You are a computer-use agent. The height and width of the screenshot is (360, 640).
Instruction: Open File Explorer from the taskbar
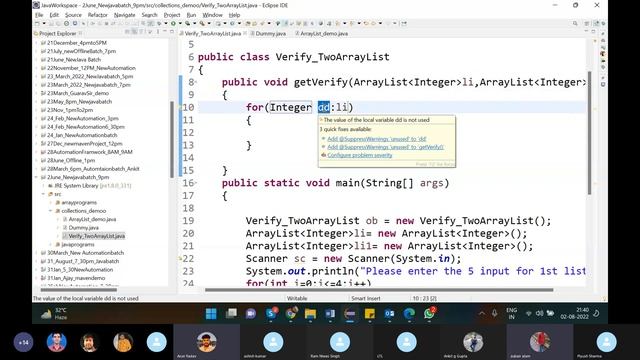pos(311,313)
